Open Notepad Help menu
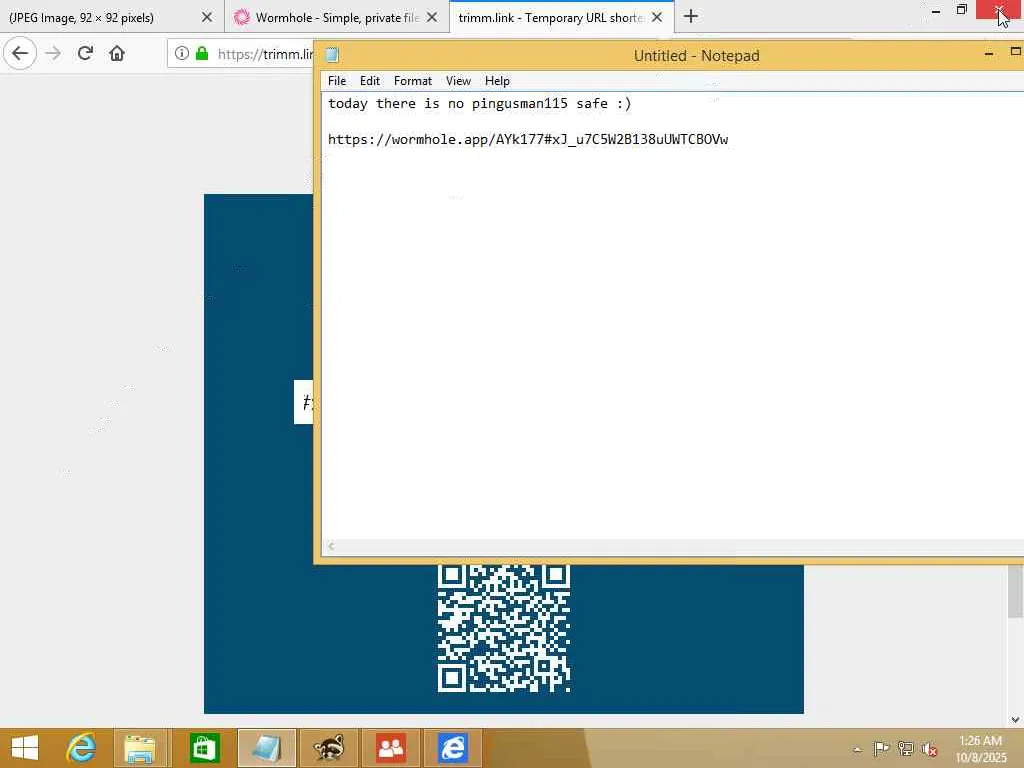 point(497,81)
